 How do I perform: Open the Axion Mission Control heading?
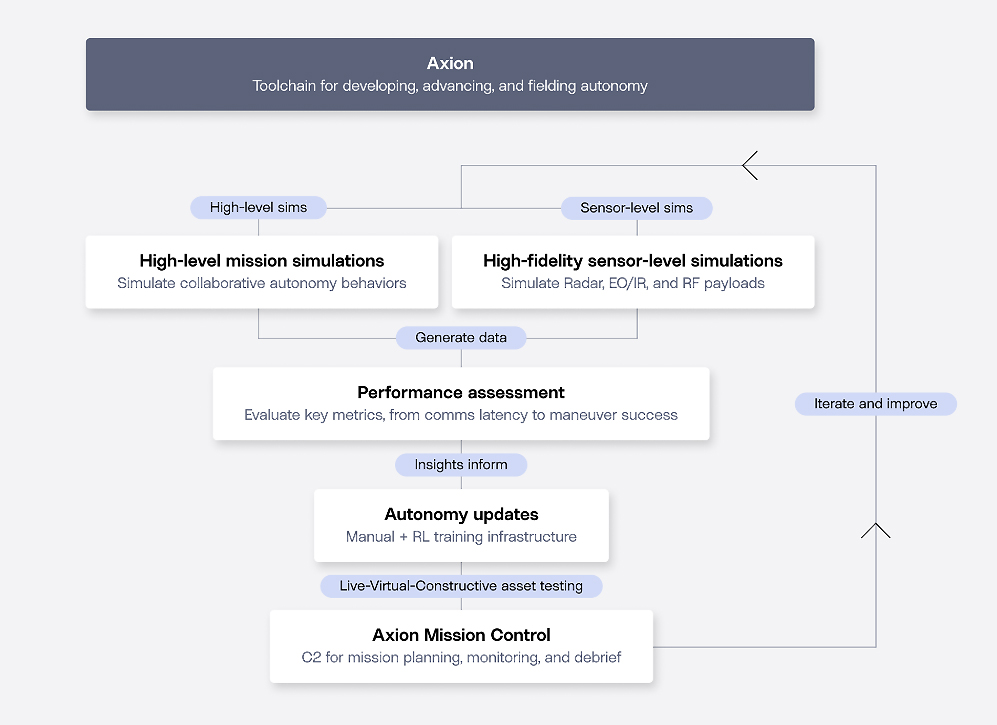coord(461,635)
